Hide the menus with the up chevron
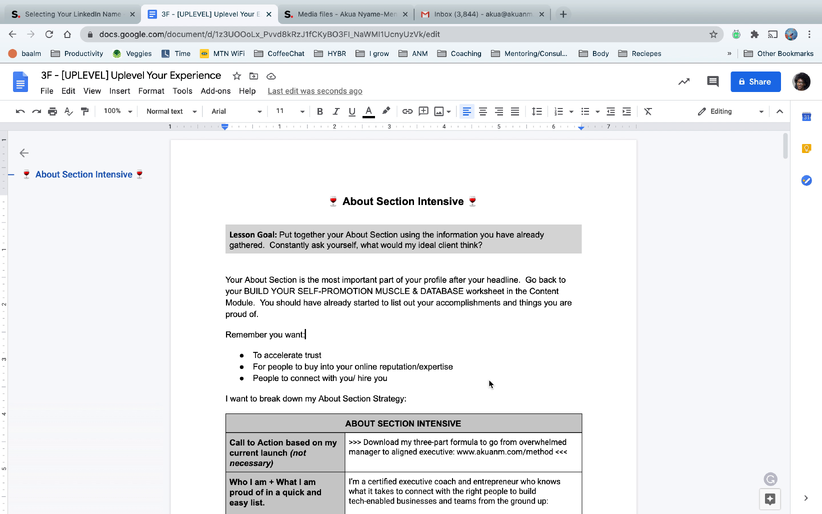 780,111
